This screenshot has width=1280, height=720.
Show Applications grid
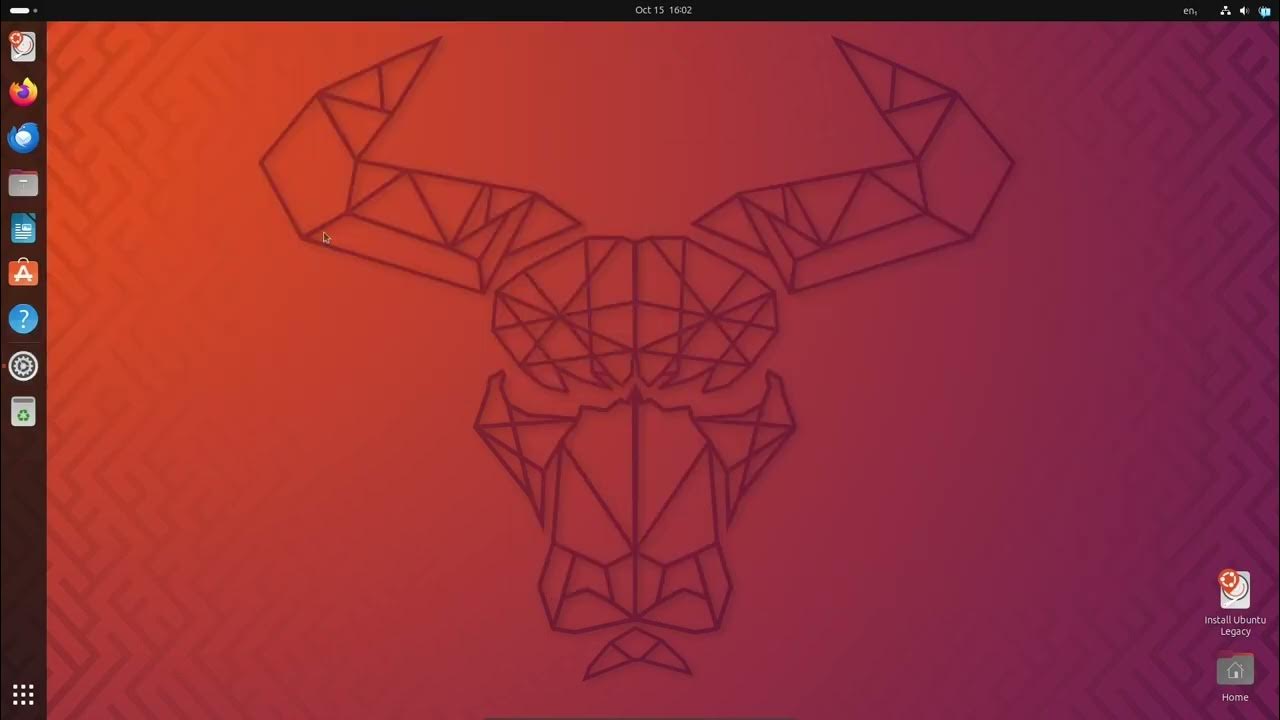(23, 694)
